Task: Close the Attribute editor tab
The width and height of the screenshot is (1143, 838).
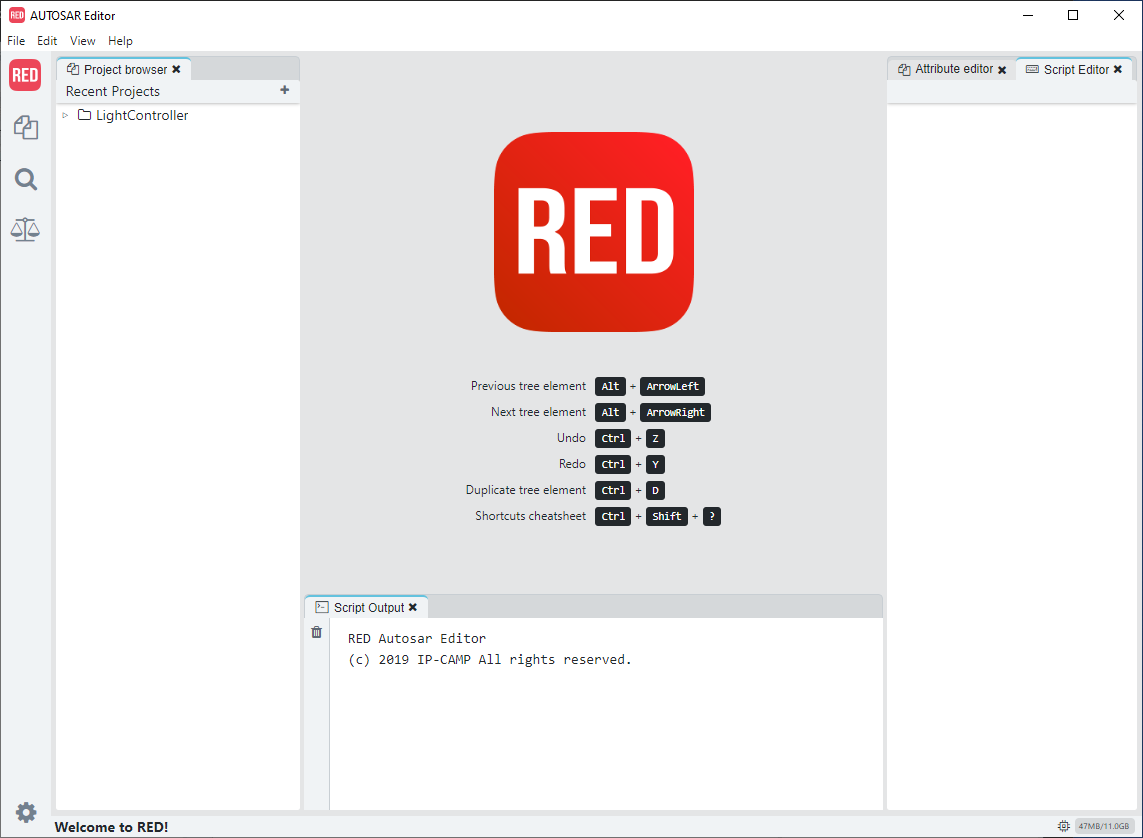Action: click(1002, 70)
